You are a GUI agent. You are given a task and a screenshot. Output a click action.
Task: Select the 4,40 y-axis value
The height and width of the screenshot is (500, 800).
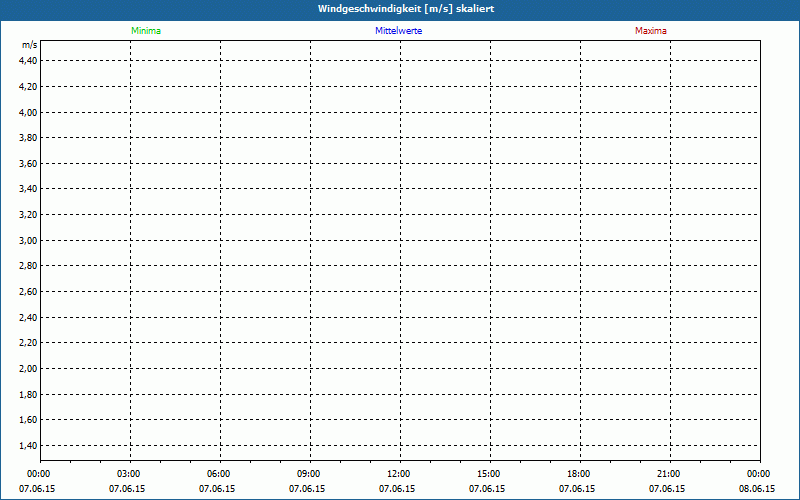29,61
